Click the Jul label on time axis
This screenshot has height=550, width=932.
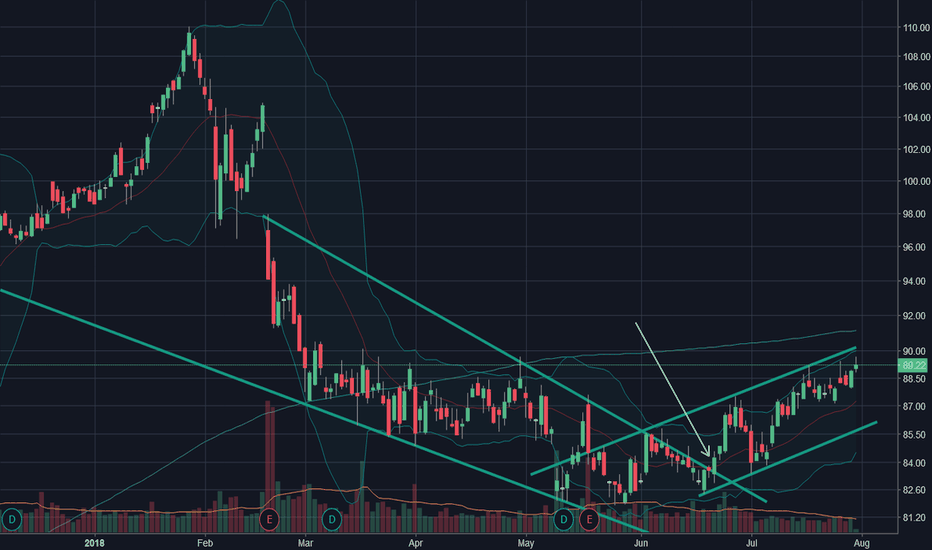tap(751, 543)
